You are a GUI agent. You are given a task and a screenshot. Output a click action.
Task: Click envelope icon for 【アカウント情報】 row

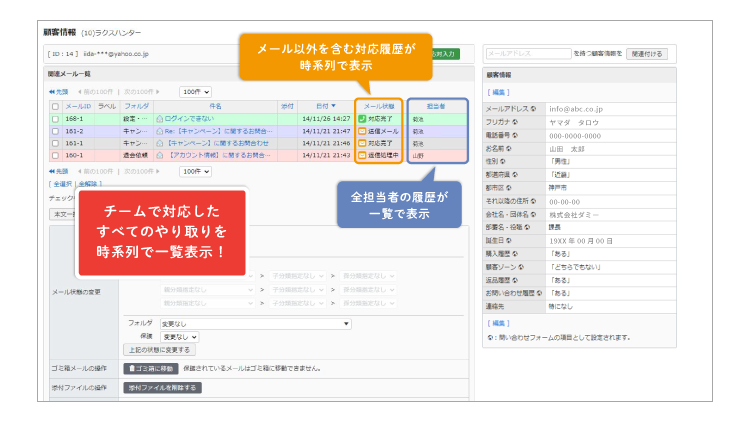[x=160, y=155]
